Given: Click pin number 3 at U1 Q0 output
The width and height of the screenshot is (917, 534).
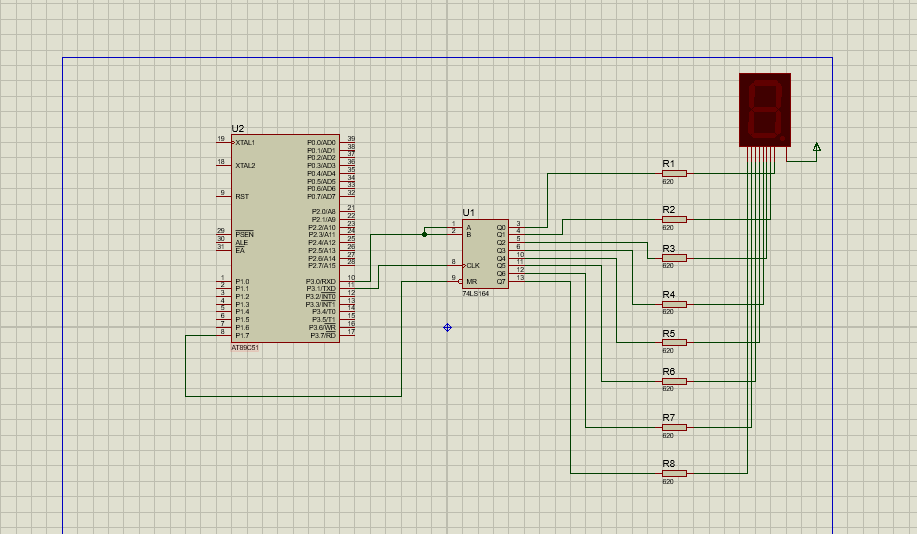Looking at the screenshot, I should pyautogui.click(x=518, y=224).
